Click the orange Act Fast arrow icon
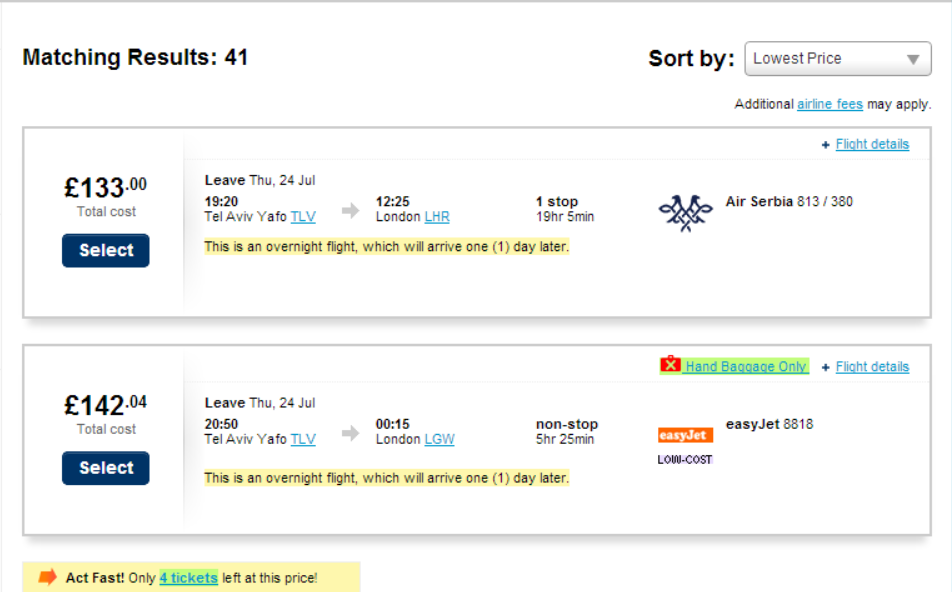 pos(48,577)
